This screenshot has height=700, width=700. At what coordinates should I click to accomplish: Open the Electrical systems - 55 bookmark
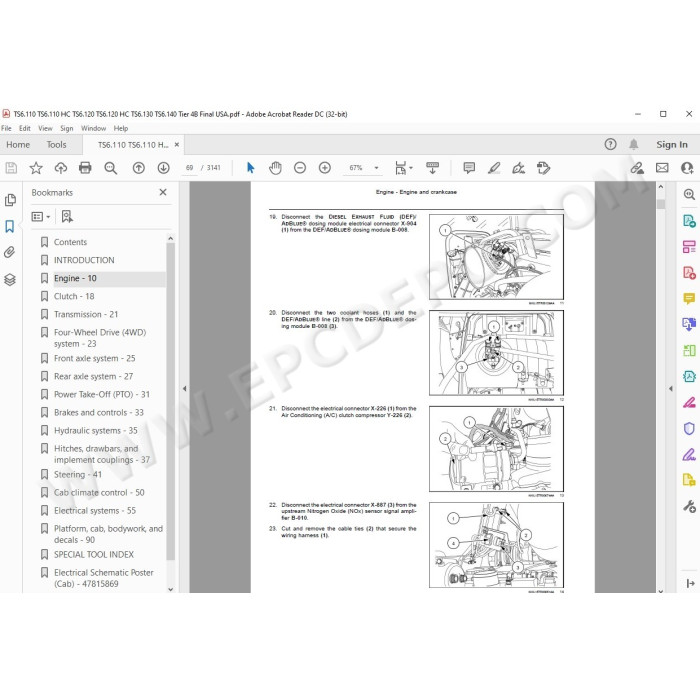[95, 510]
